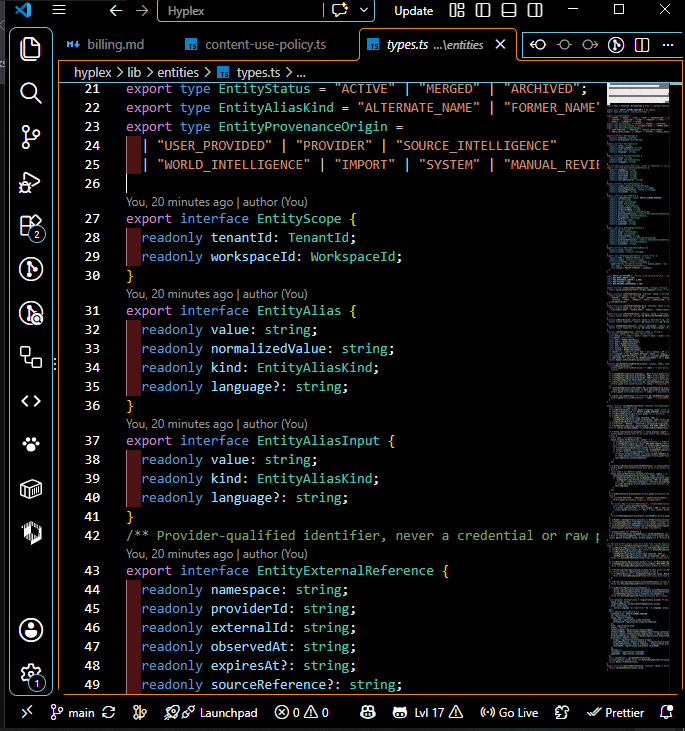Open the Run and Debug view
The image size is (685, 731).
pos(31,182)
